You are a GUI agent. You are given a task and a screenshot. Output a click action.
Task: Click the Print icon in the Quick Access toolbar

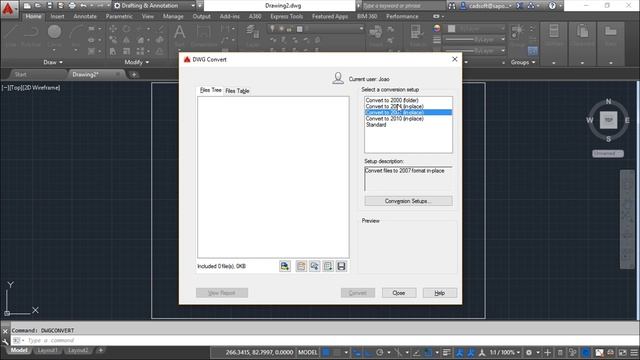pyautogui.click(x=72, y=6)
